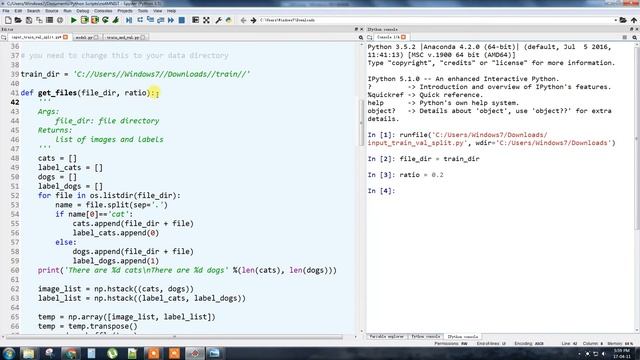Open working directory path dropdown arrow

[x=616, y=20]
